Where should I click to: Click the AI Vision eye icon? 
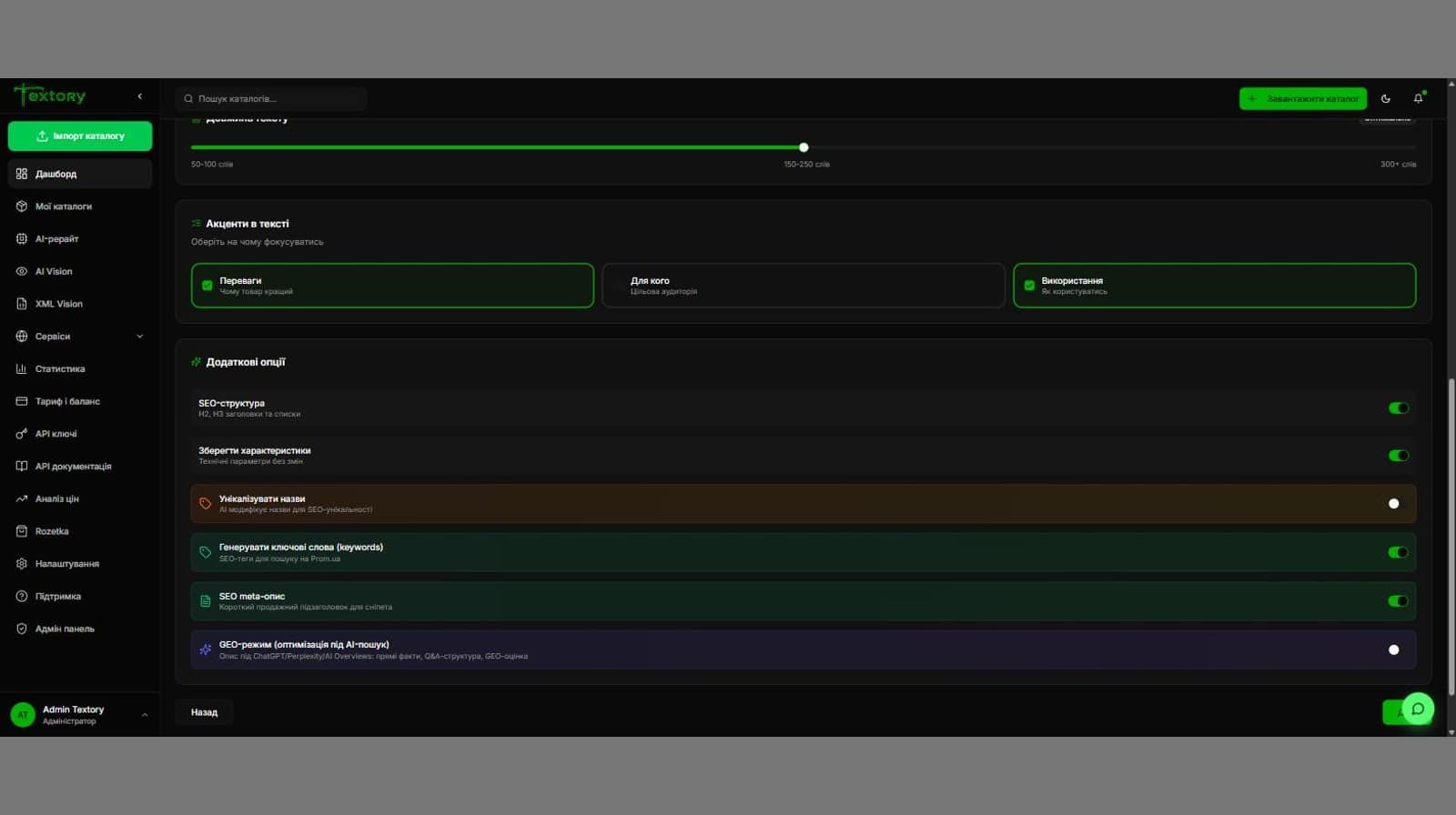pos(22,271)
